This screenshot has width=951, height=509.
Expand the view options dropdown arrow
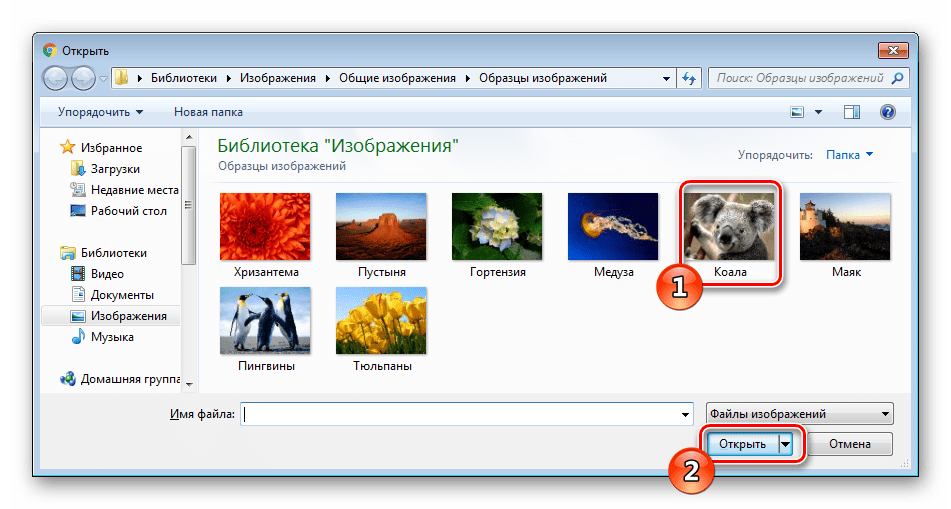(818, 112)
